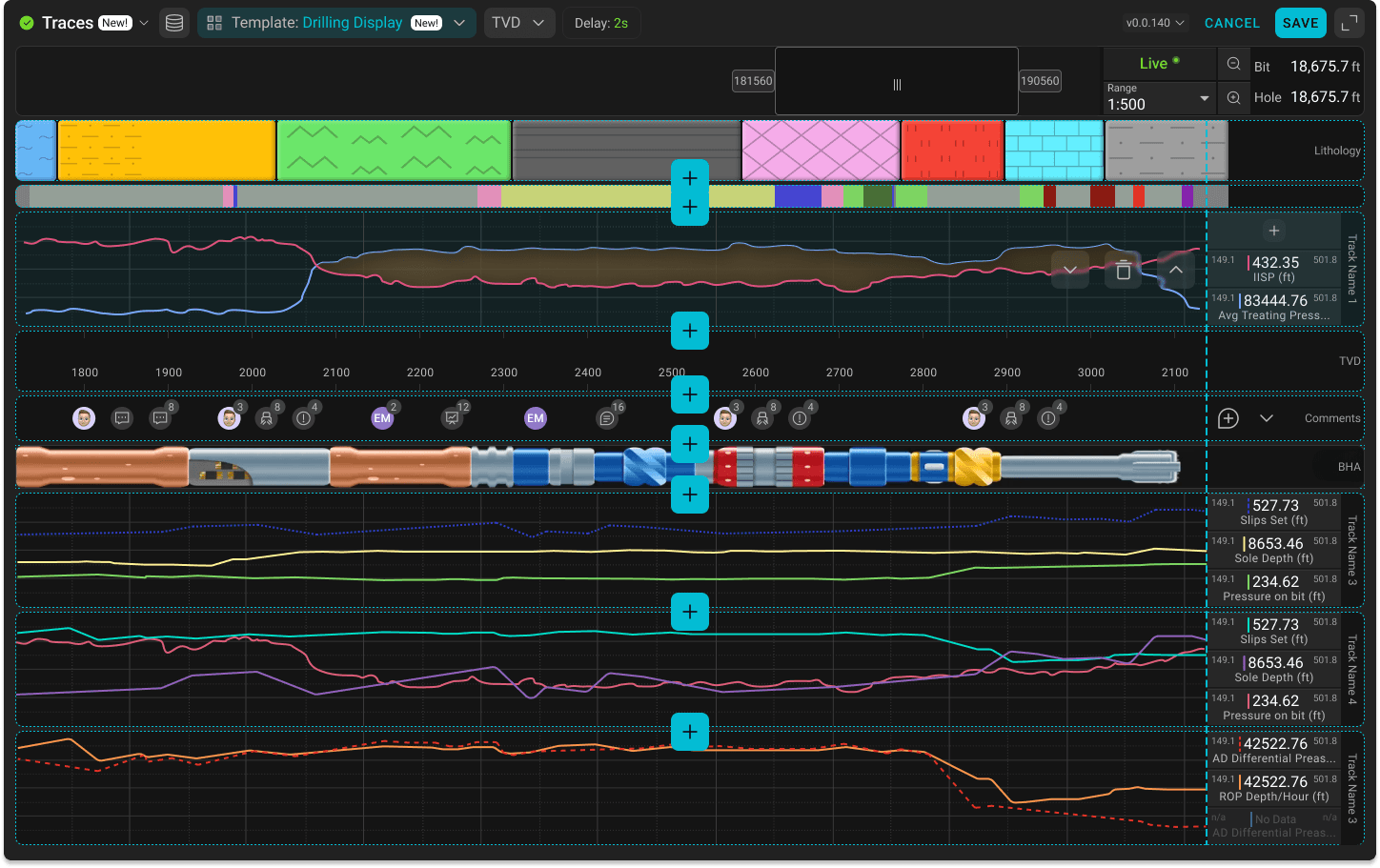This screenshot has height=868, width=1380.
Task: Click plus button above the orange ROP track
Action: tap(690, 732)
